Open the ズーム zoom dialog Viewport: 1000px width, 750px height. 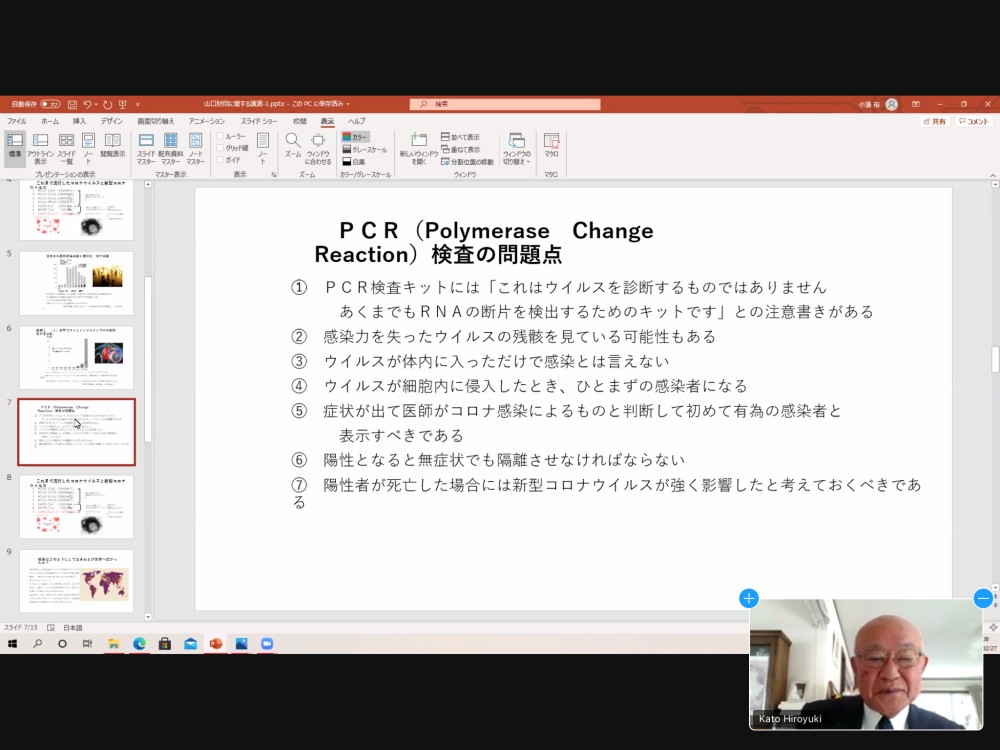293,145
